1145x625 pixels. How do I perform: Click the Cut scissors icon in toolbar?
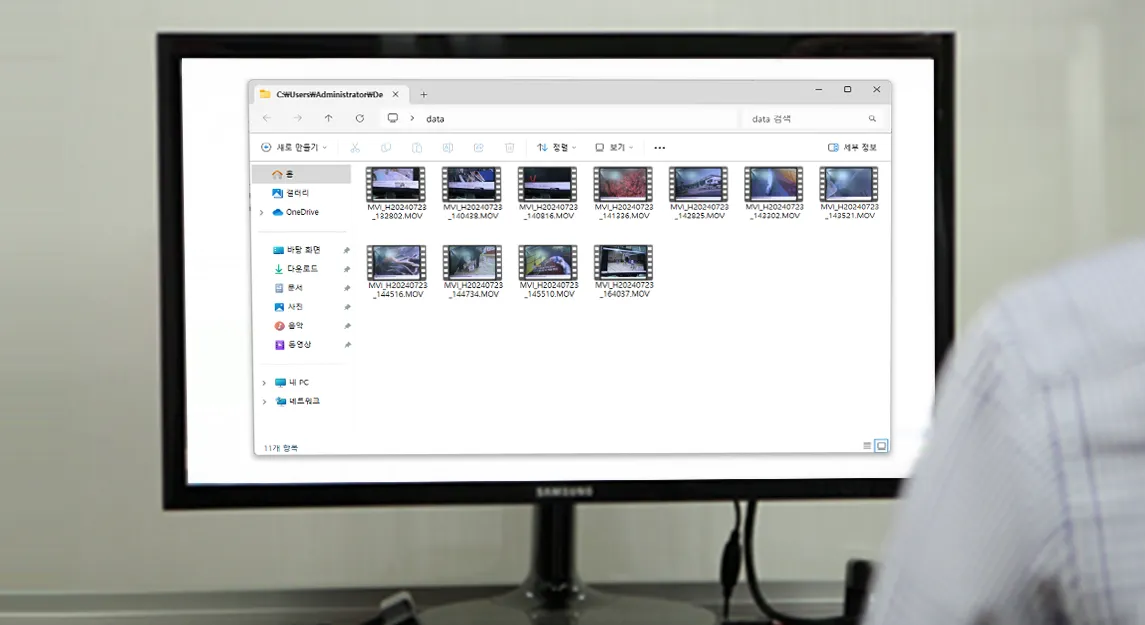coord(355,148)
